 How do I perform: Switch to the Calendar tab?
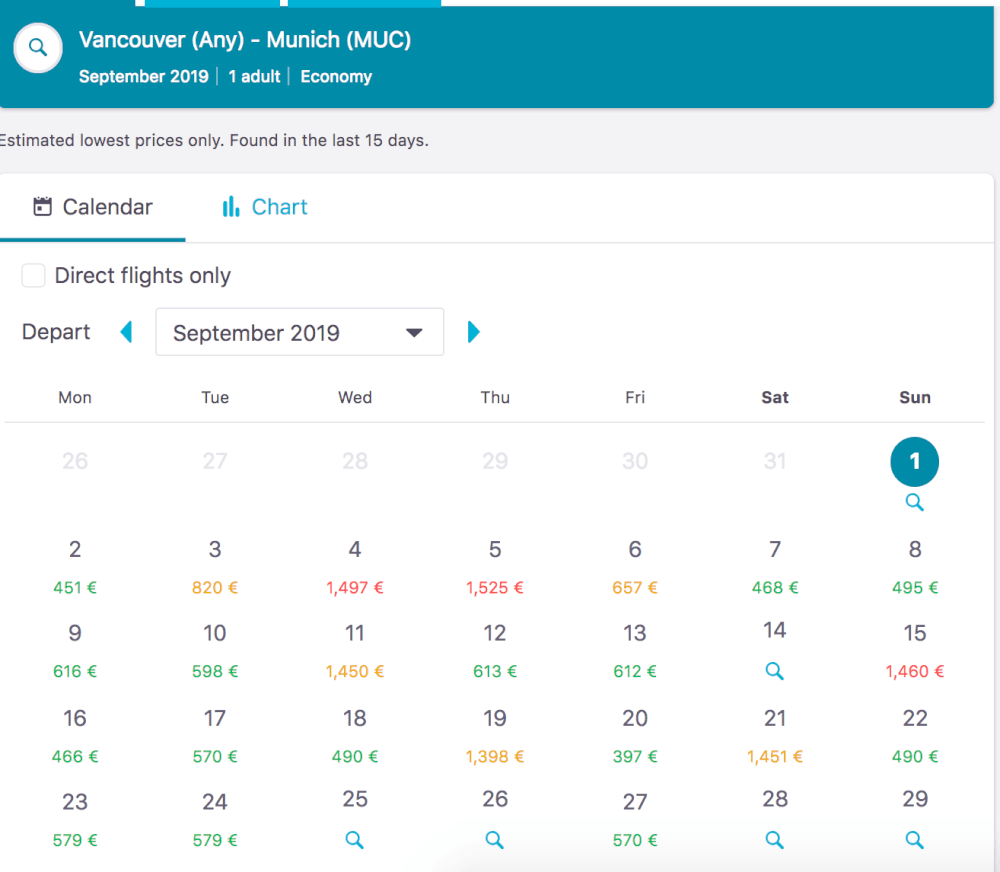pos(92,207)
